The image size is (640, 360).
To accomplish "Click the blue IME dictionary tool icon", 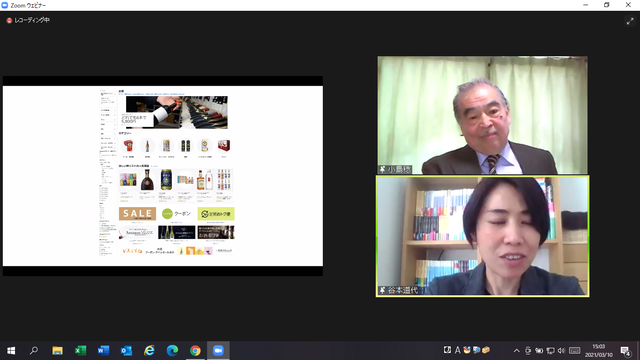I will [476, 350].
